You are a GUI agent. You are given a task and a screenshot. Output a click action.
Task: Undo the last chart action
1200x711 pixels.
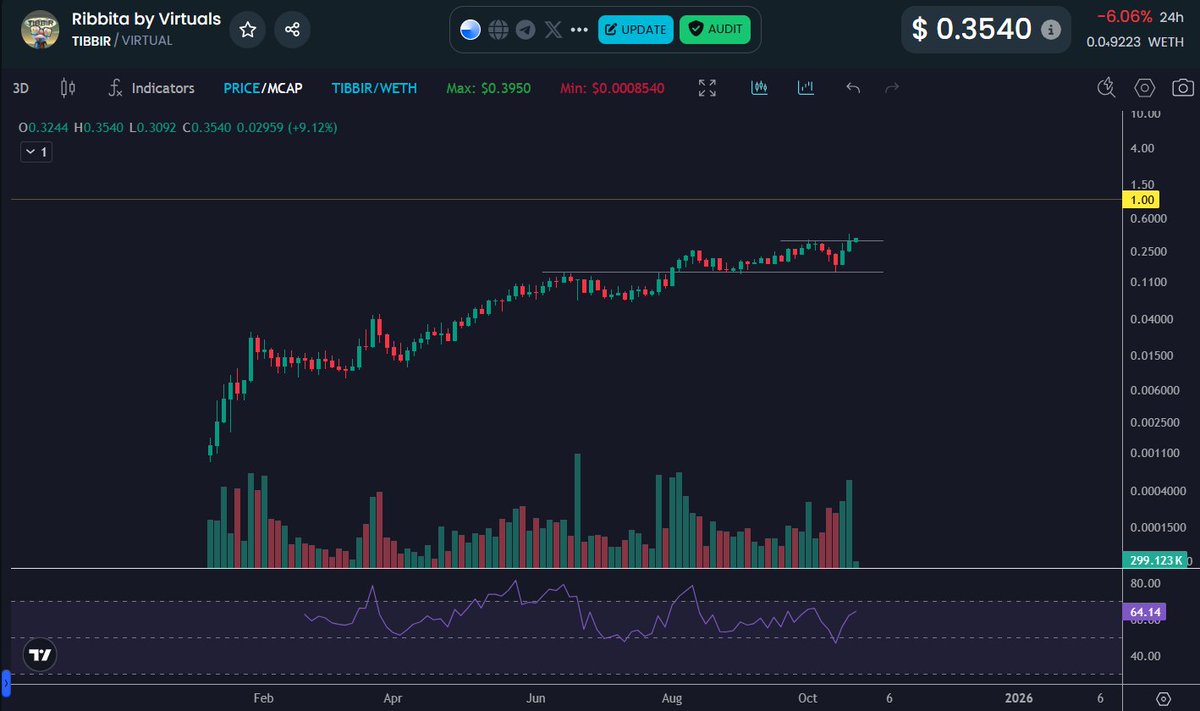tap(852, 88)
